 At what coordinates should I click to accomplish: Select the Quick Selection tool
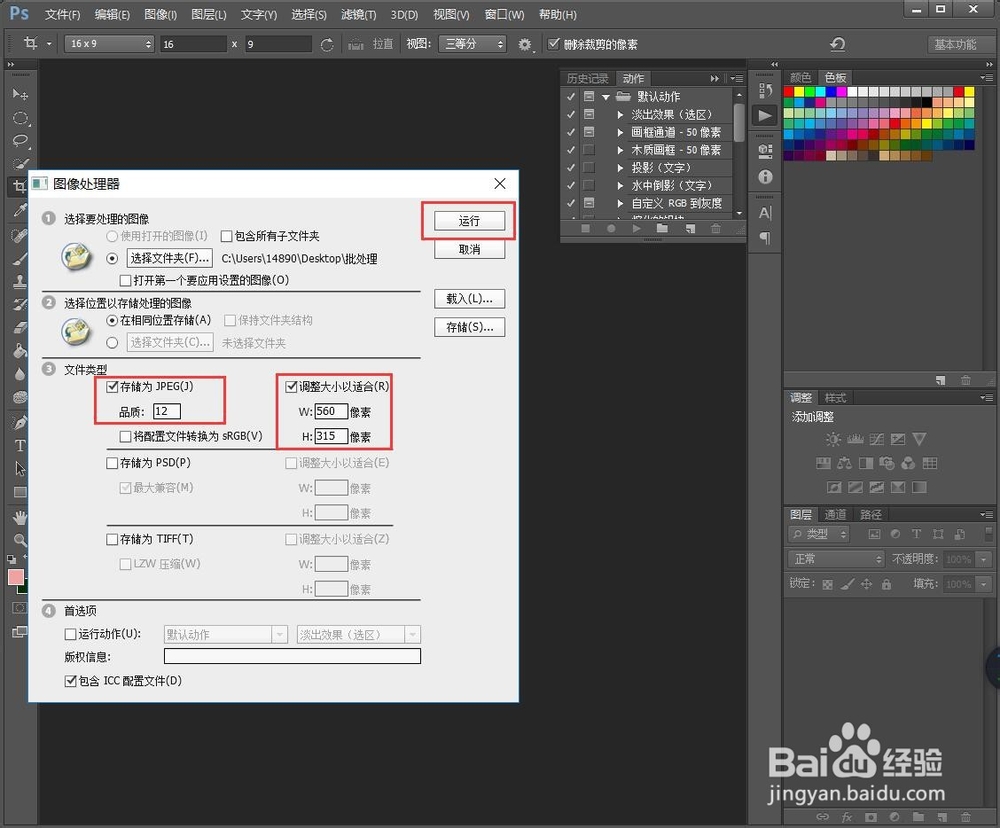(20, 164)
